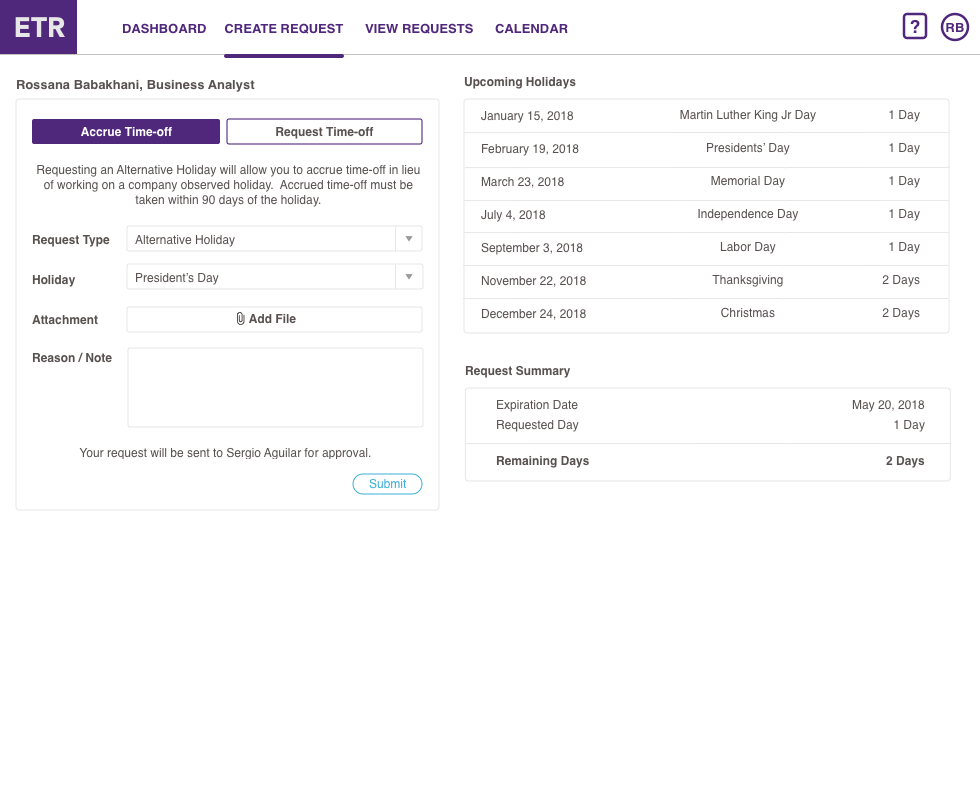This screenshot has width=980, height=800.
Task: Select the February 19, 2018 date
Action: [x=529, y=149]
